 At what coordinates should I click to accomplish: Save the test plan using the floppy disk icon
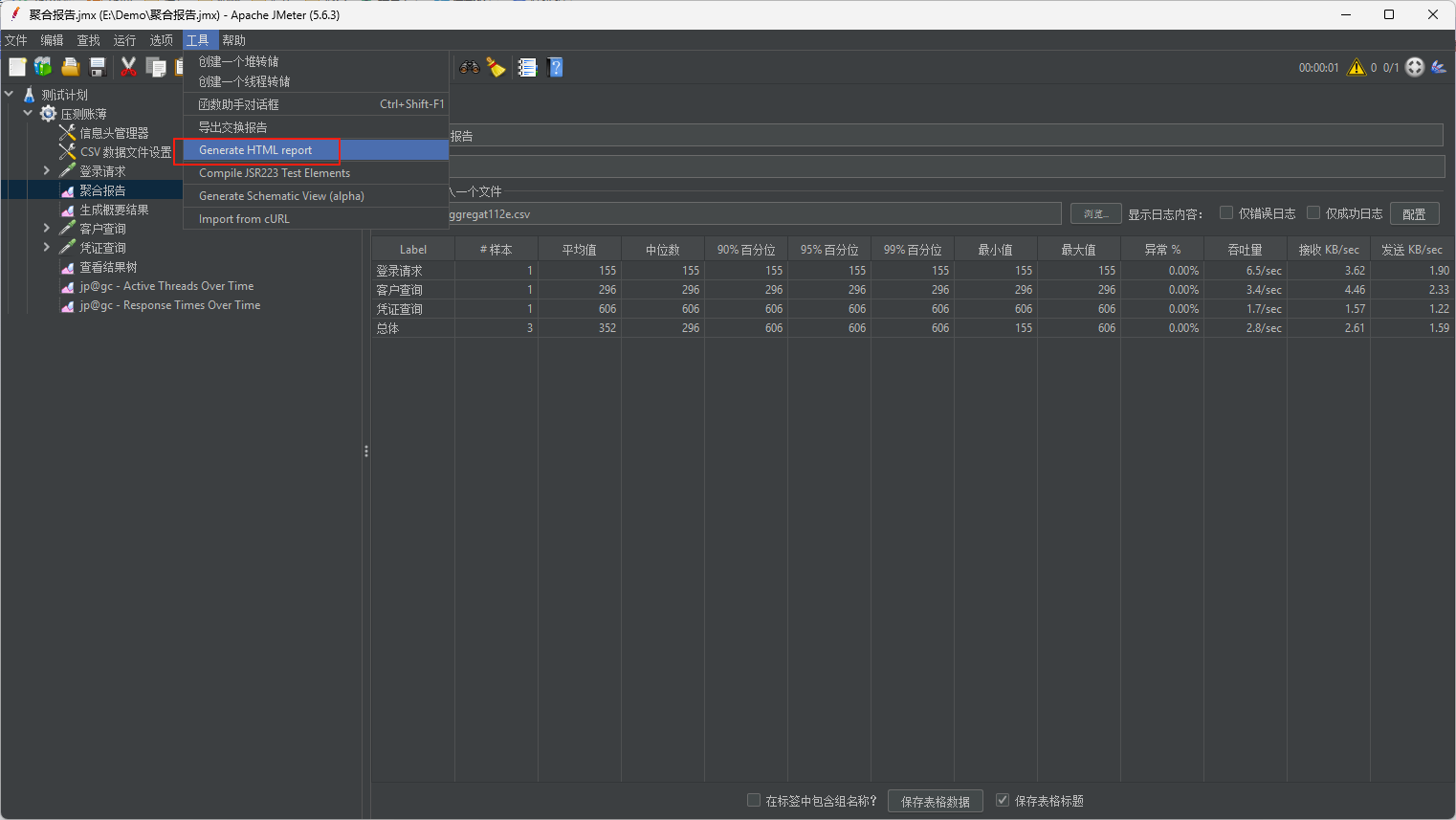point(97,66)
